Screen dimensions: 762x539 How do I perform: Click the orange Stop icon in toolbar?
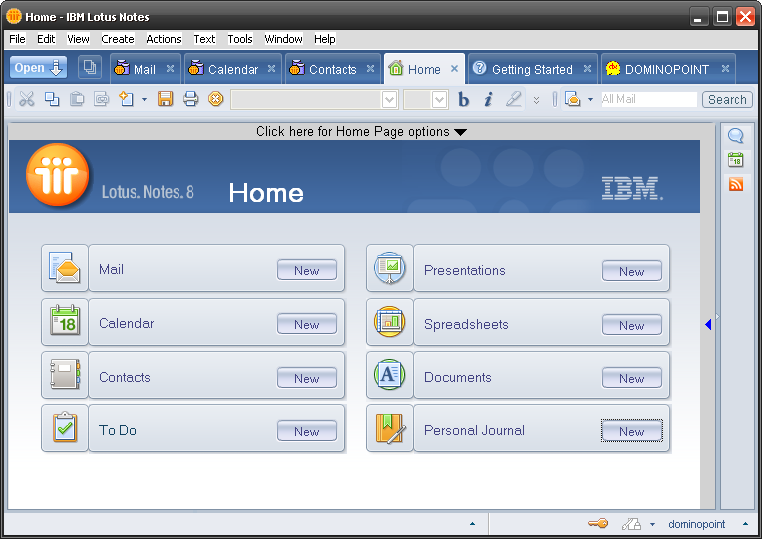point(215,99)
